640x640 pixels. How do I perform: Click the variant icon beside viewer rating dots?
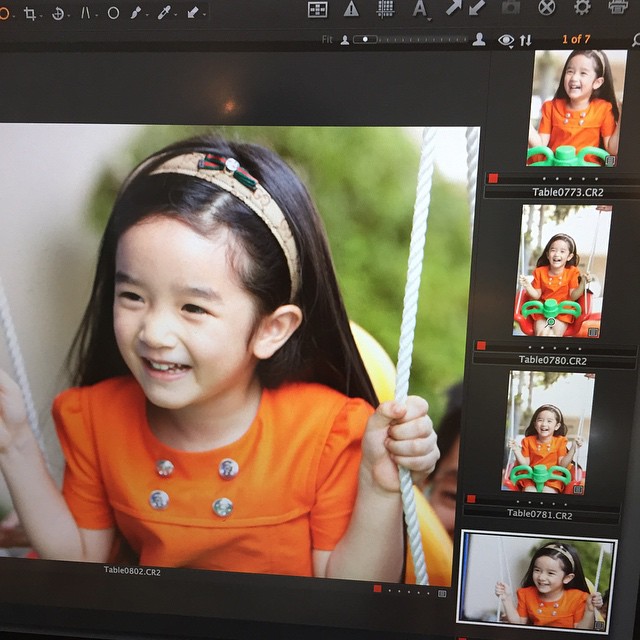(442, 593)
